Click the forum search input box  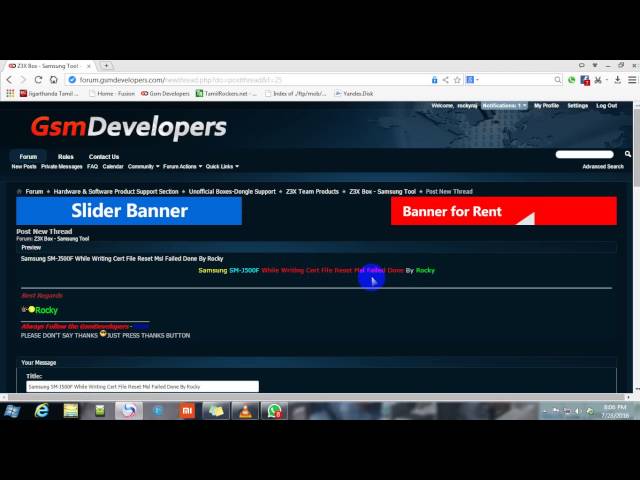(584, 154)
